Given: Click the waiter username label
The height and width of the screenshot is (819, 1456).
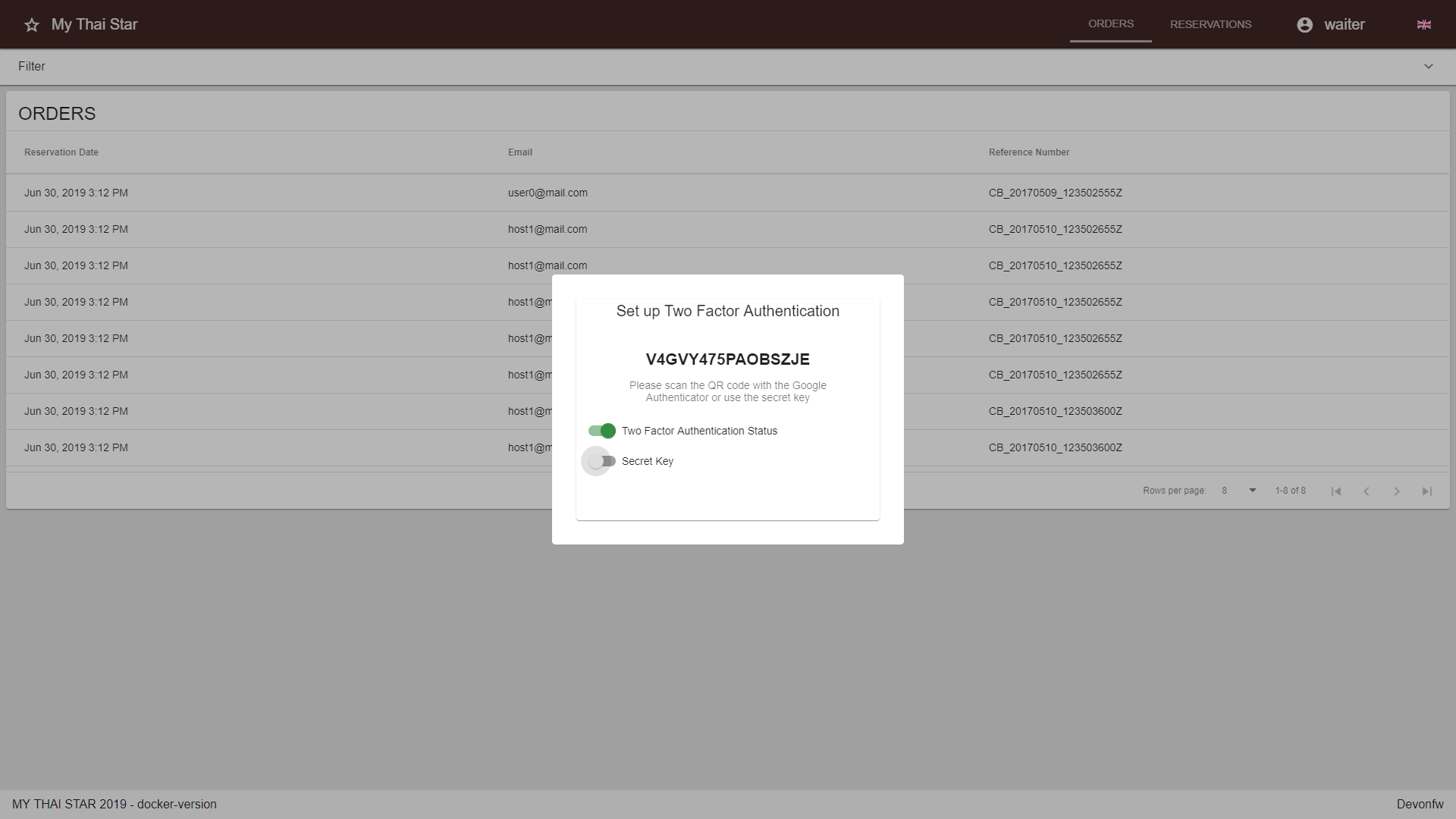Looking at the screenshot, I should [1344, 24].
